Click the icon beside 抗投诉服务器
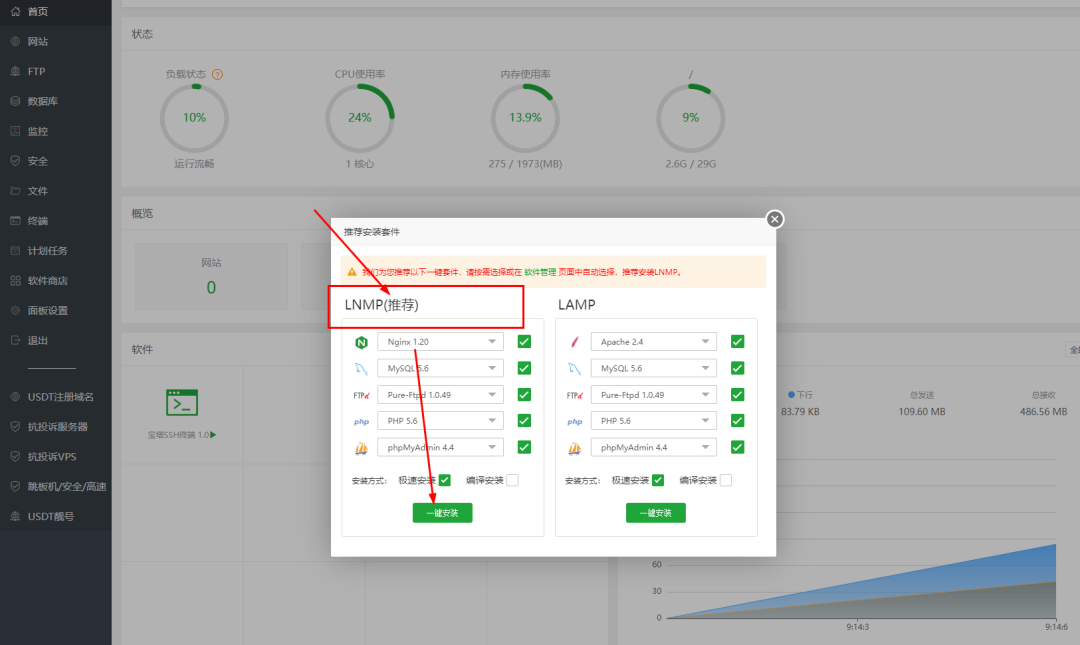This screenshot has height=645, width=1080. (x=15, y=427)
